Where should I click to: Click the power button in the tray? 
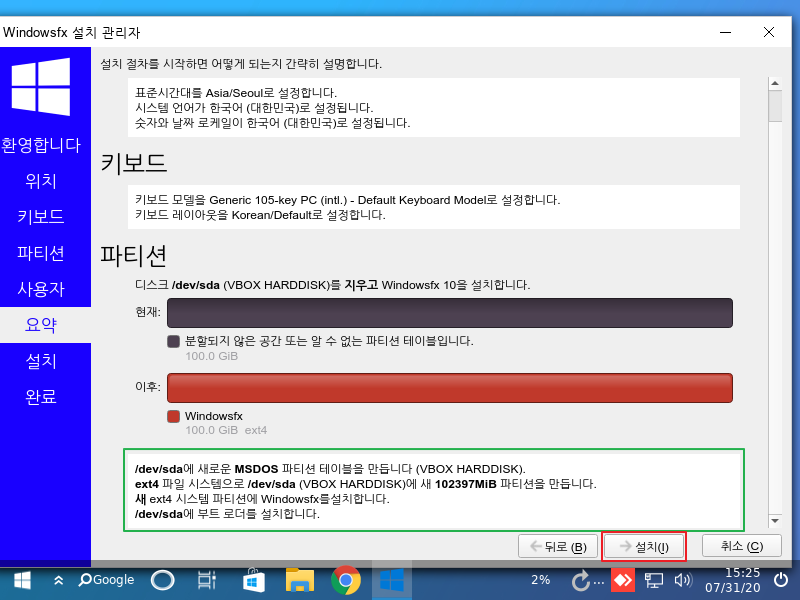click(x=781, y=580)
